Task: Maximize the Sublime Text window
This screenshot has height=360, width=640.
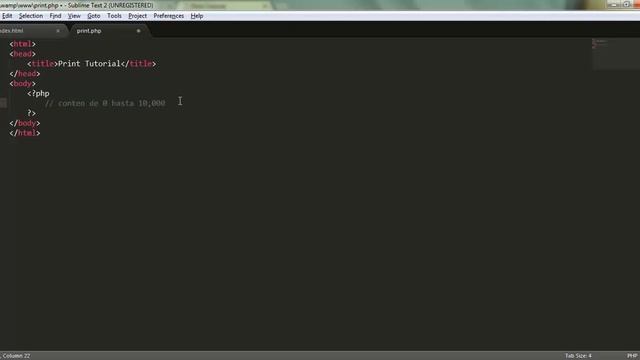Action: pyautogui.click(x=626, y=4)
